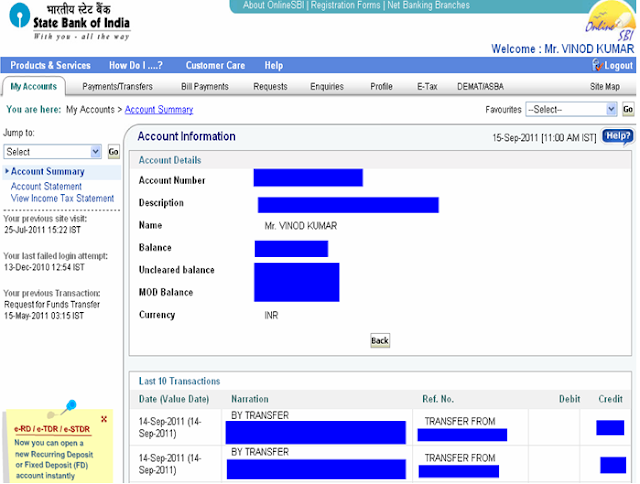Click Net Banking Branches link
Screen dimensions: 640x484
point(428,5)
